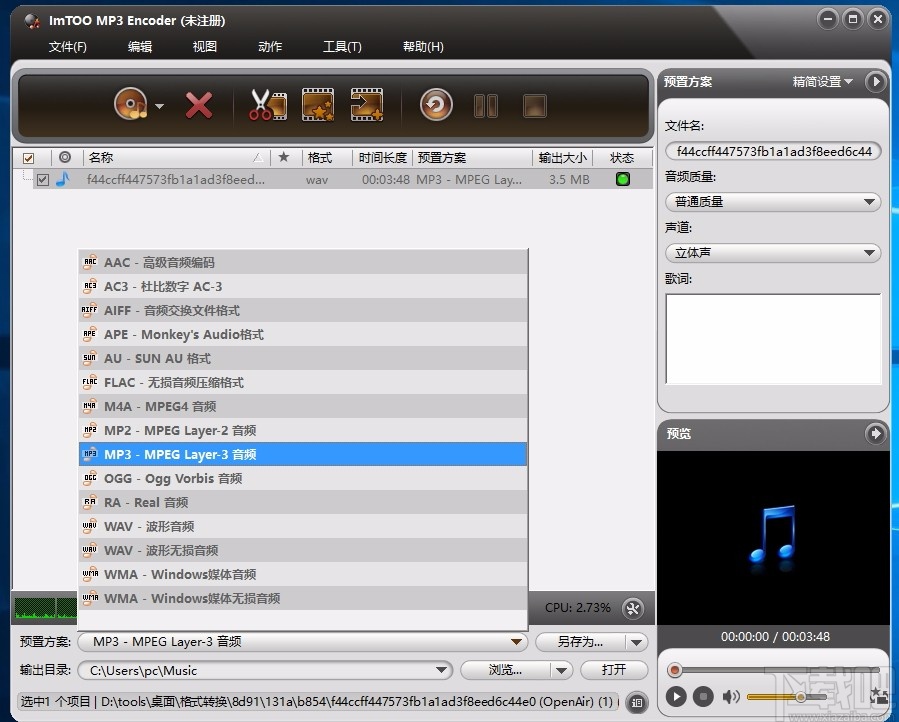Click the red X delete icon
The height and width of the screenshot is (722, 899).
point(198,104)
